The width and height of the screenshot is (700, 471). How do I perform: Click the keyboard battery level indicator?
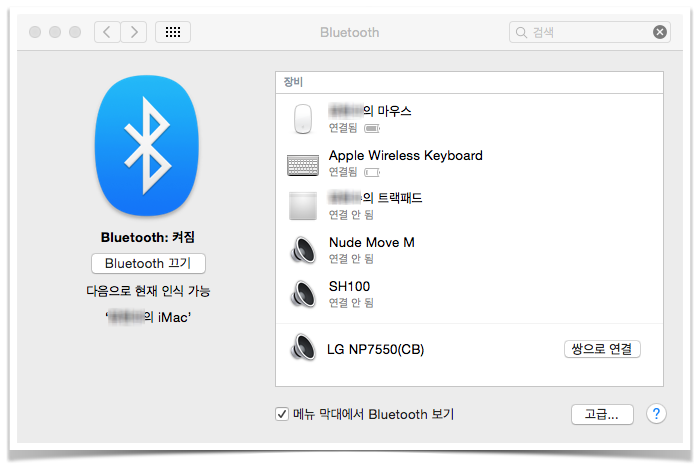click(x=372, y=172)
